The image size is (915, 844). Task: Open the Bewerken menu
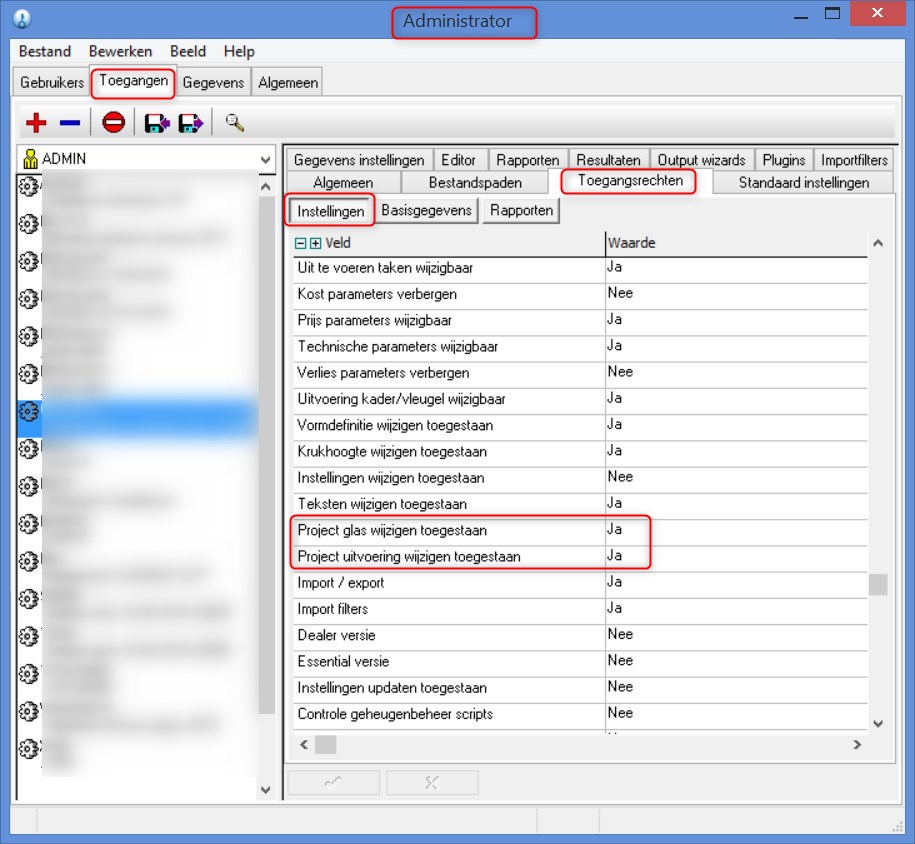pos(120,51)
